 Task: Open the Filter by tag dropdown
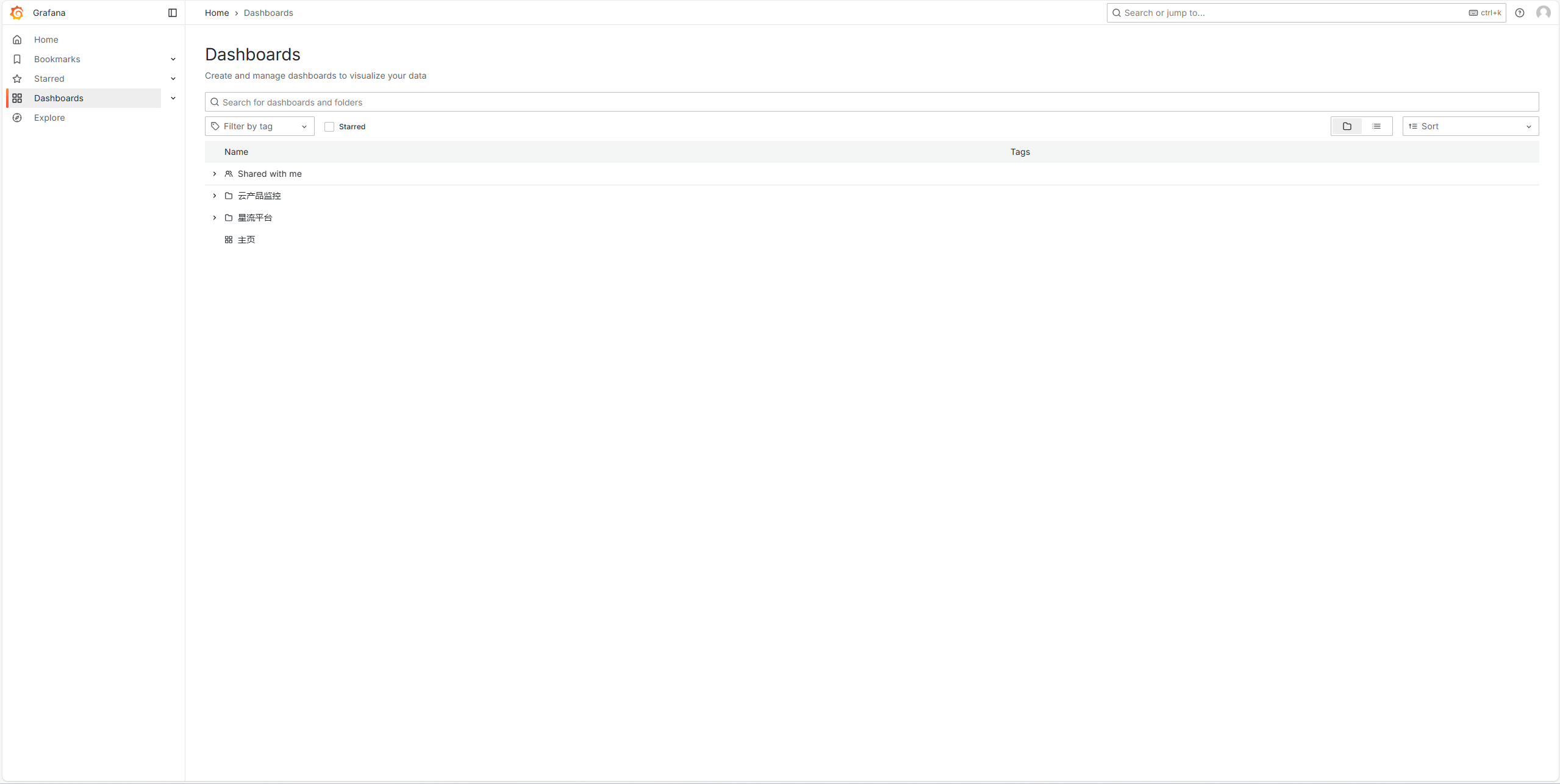click(259, 126)
